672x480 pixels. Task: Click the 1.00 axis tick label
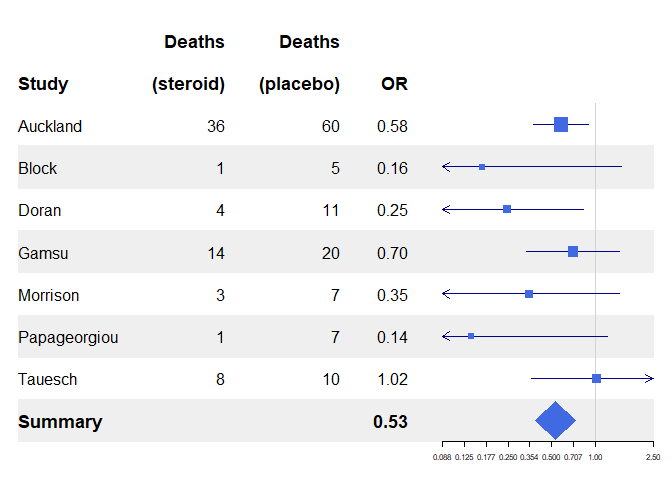pyautogui.click(x=595, y=457)
